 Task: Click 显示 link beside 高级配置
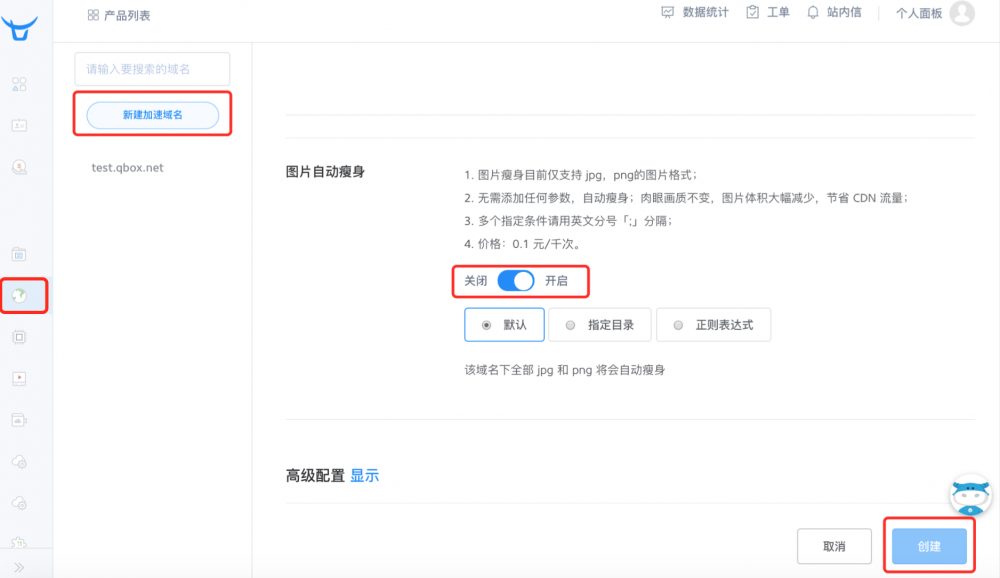[365, 475]
